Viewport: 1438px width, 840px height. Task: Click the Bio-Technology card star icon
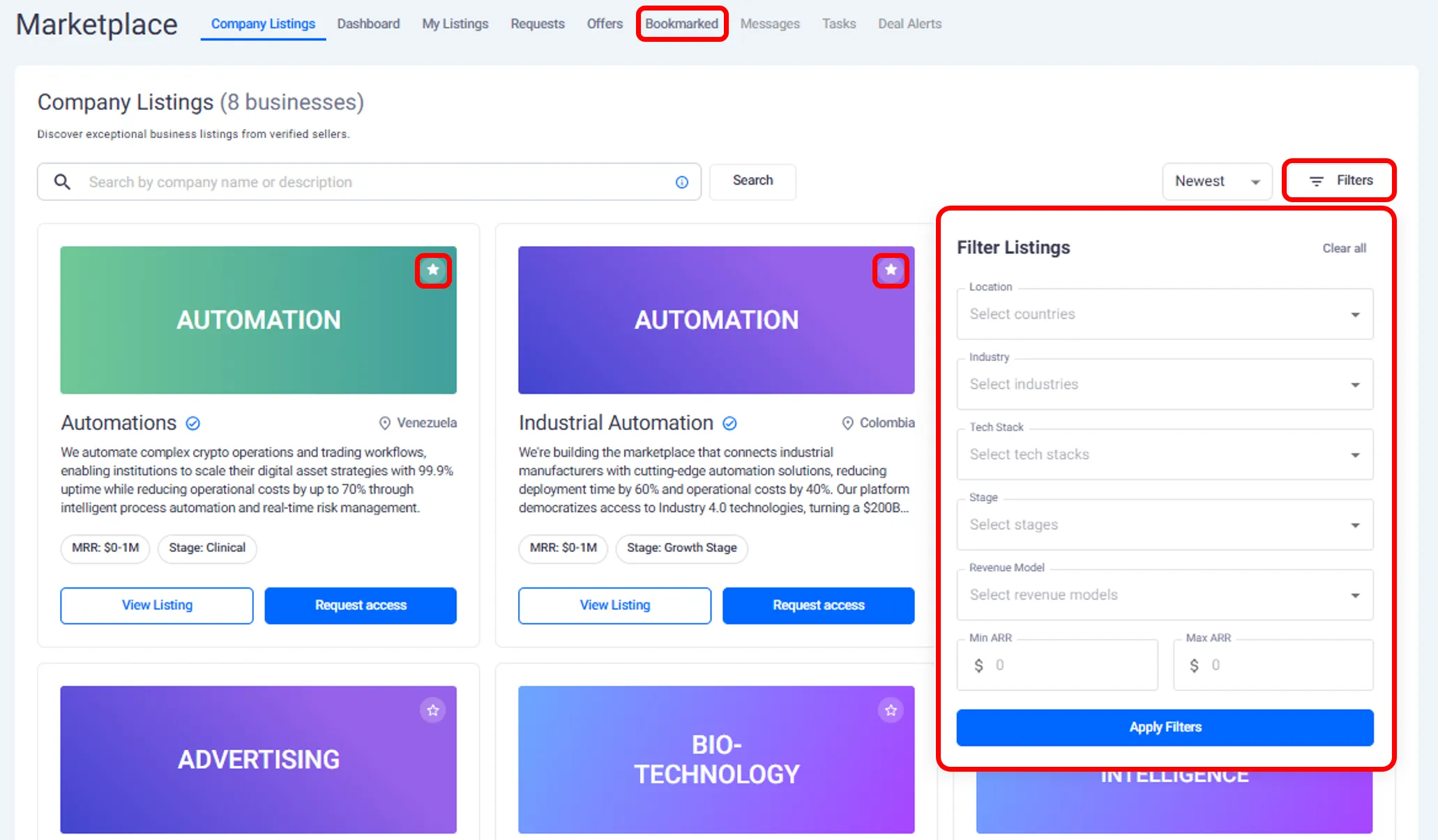click(x=891, y=710)
